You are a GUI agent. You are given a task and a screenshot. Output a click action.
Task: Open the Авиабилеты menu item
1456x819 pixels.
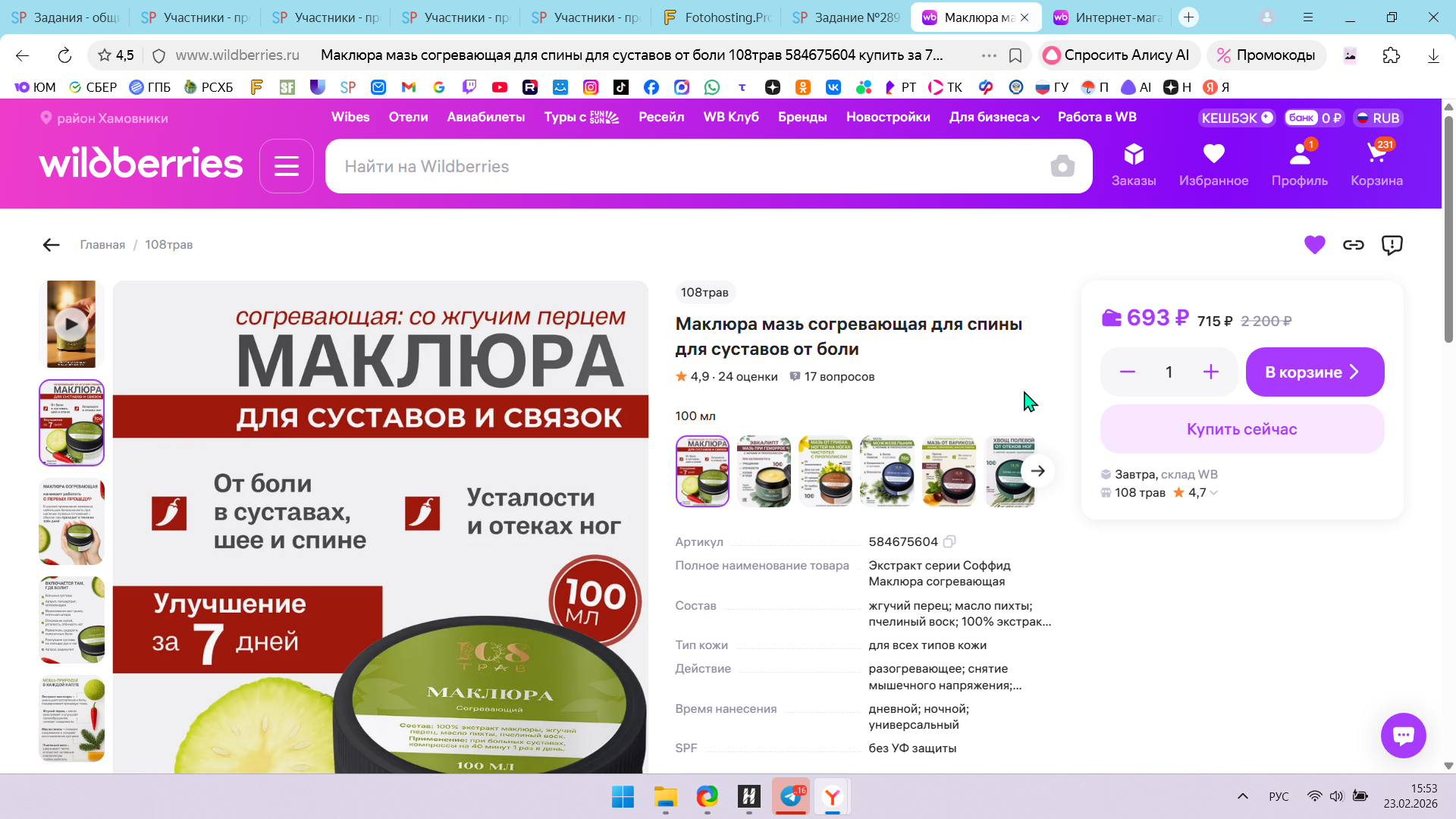point(485,118)
